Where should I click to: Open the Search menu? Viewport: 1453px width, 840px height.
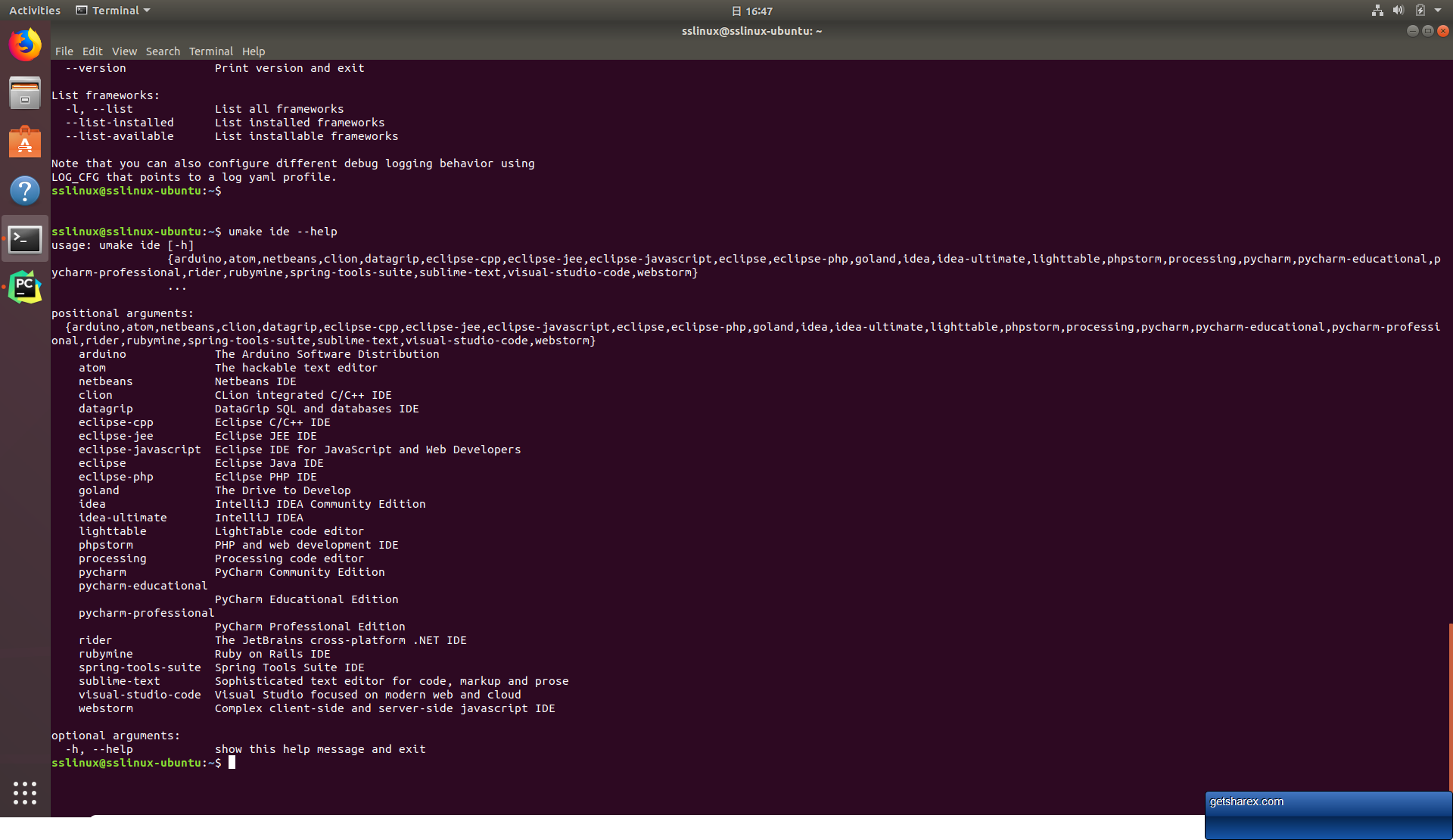pyautogui.click(x=163, y=51)
